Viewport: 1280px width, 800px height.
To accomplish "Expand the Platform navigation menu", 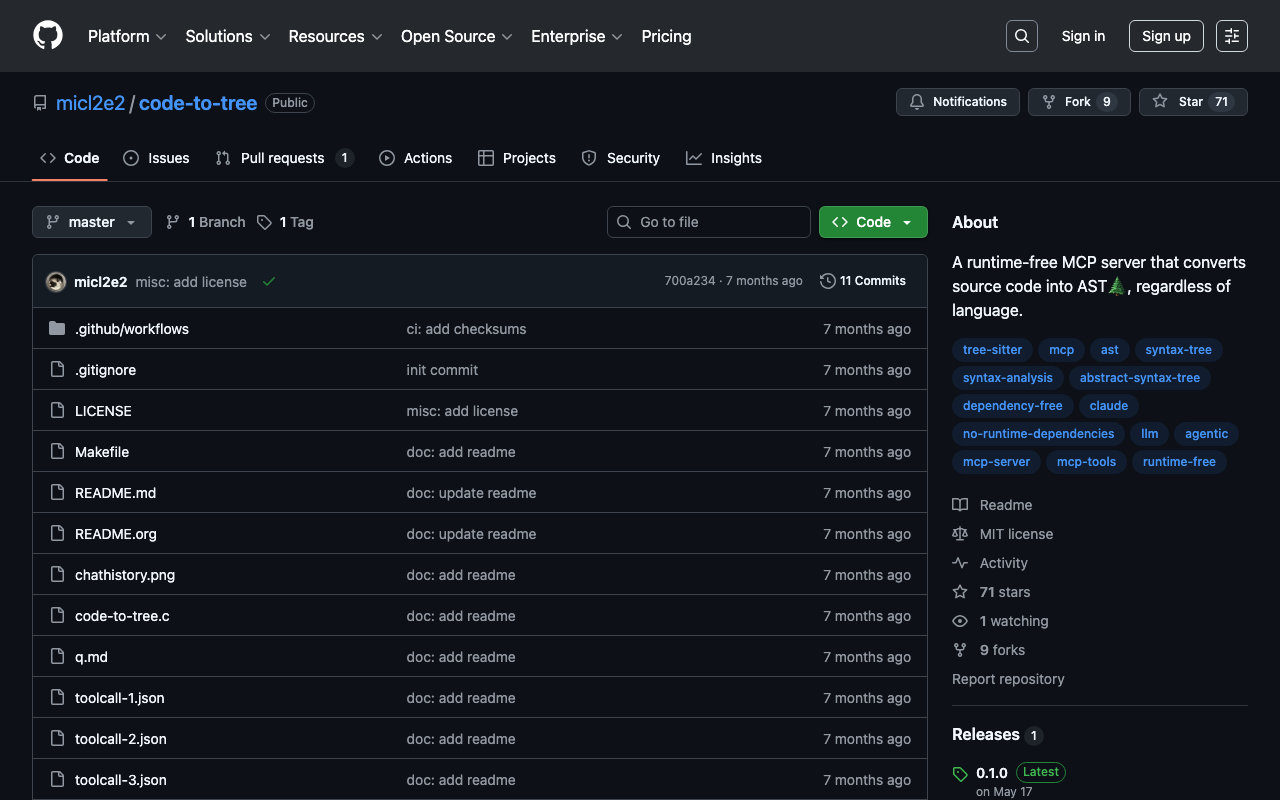I will [x=127, y=36].
